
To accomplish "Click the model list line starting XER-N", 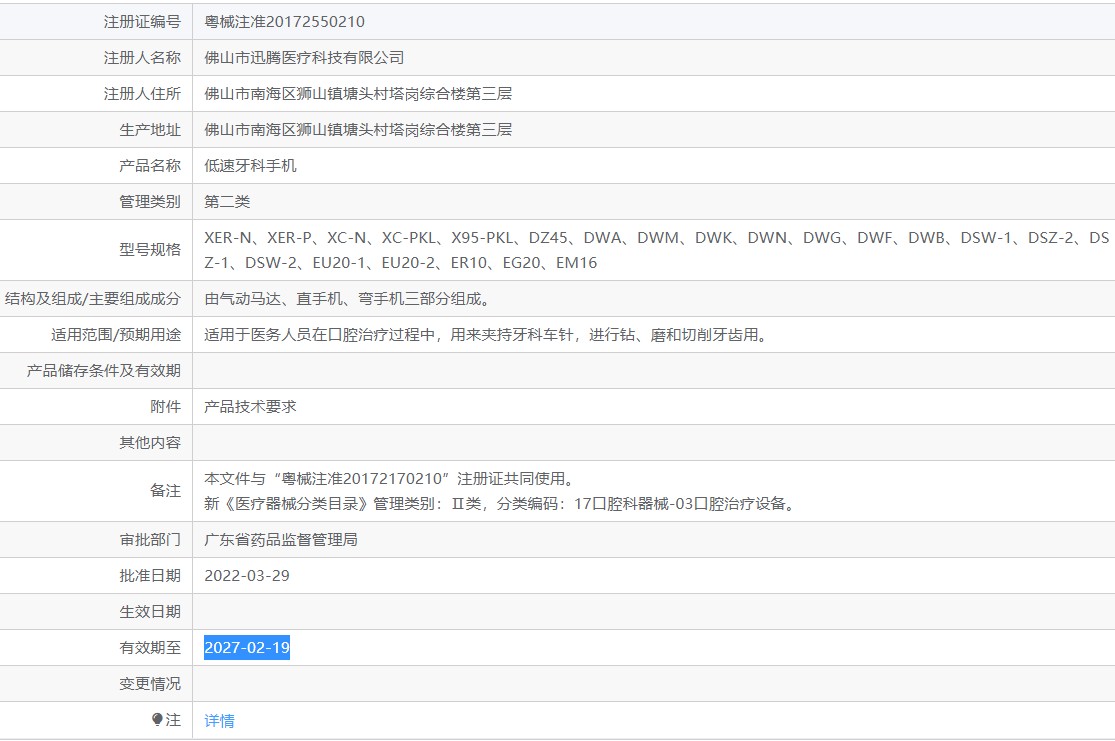I will pos(656,238).
